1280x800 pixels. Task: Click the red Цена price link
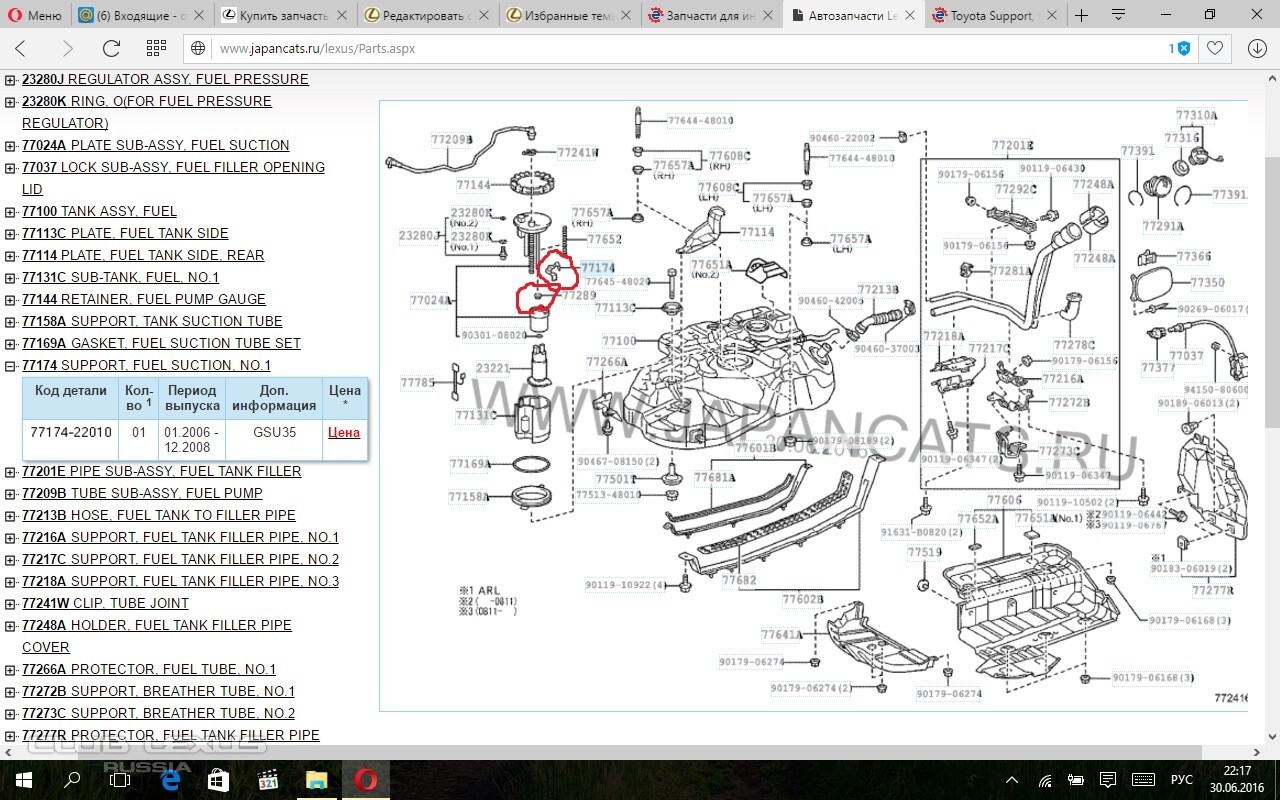pos(344,432)
